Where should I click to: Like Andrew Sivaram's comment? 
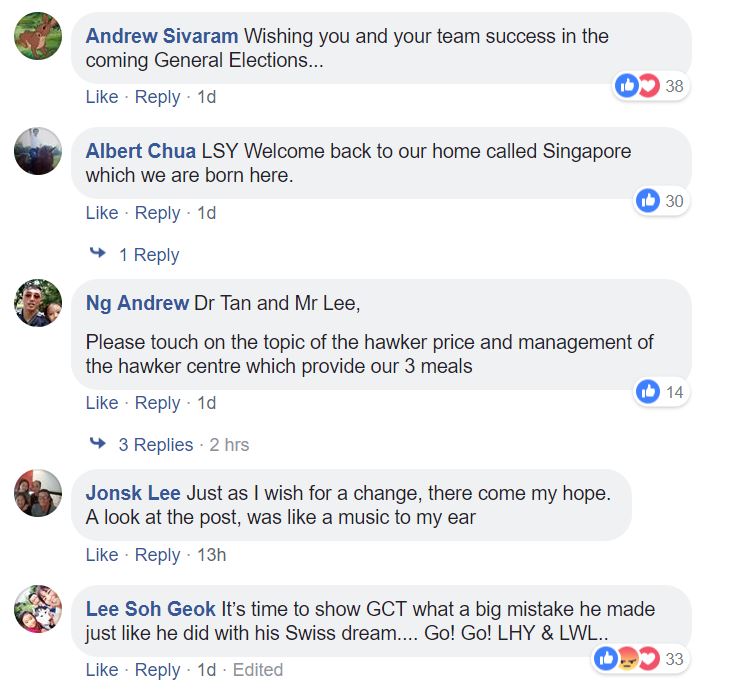click(102, 97)
